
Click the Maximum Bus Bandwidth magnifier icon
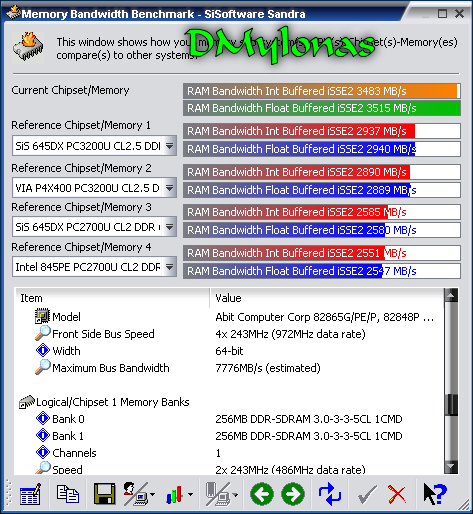click(43, 367)
